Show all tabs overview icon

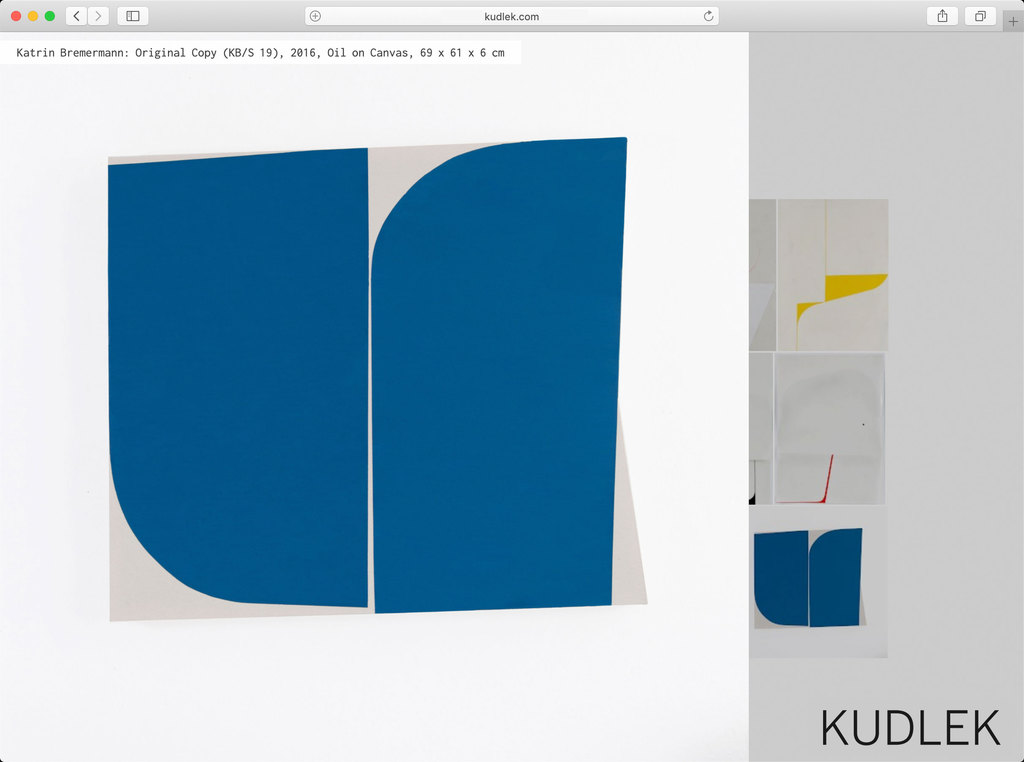[980, 16]
